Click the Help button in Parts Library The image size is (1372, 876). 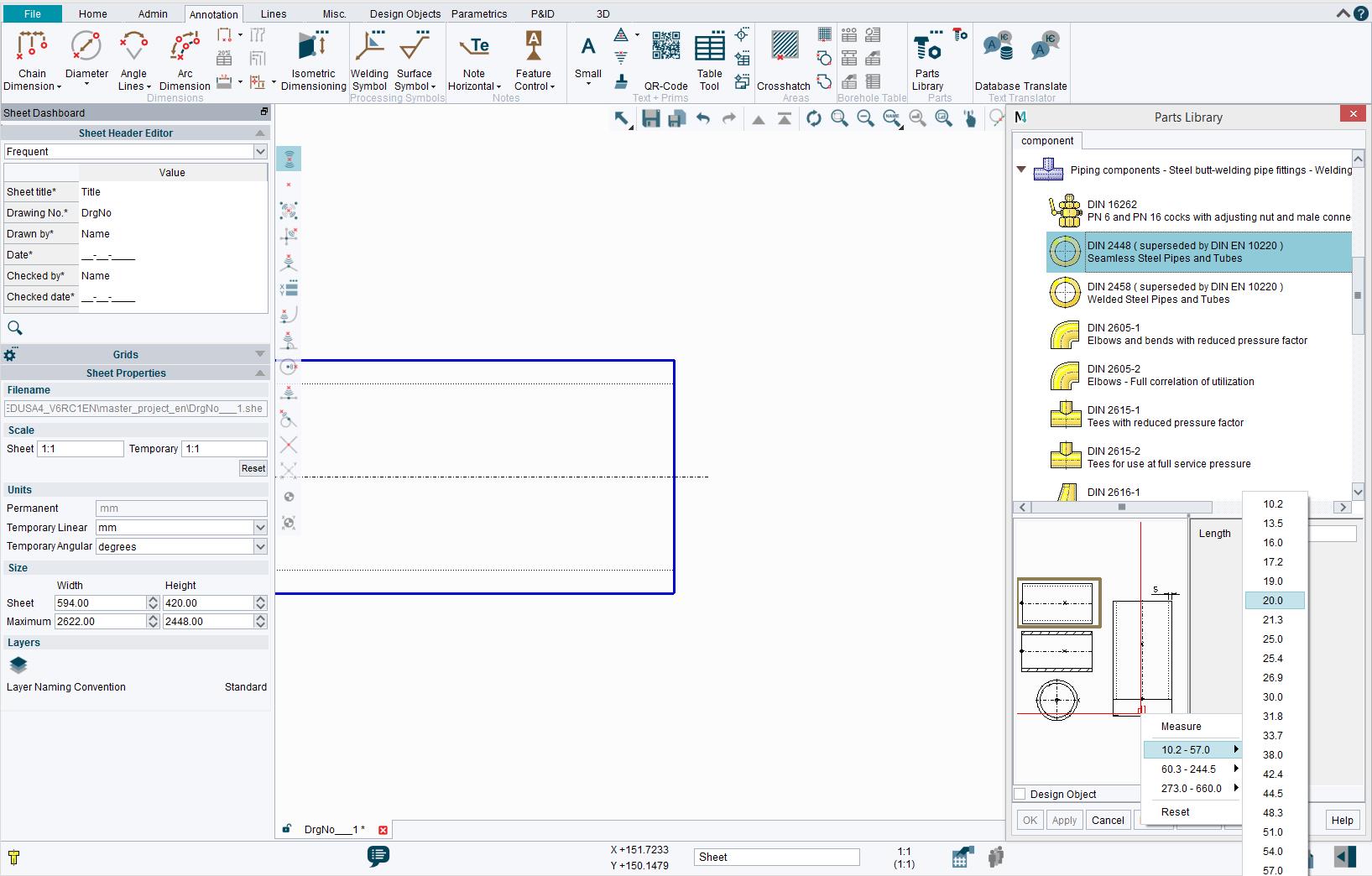[1342, 820]
